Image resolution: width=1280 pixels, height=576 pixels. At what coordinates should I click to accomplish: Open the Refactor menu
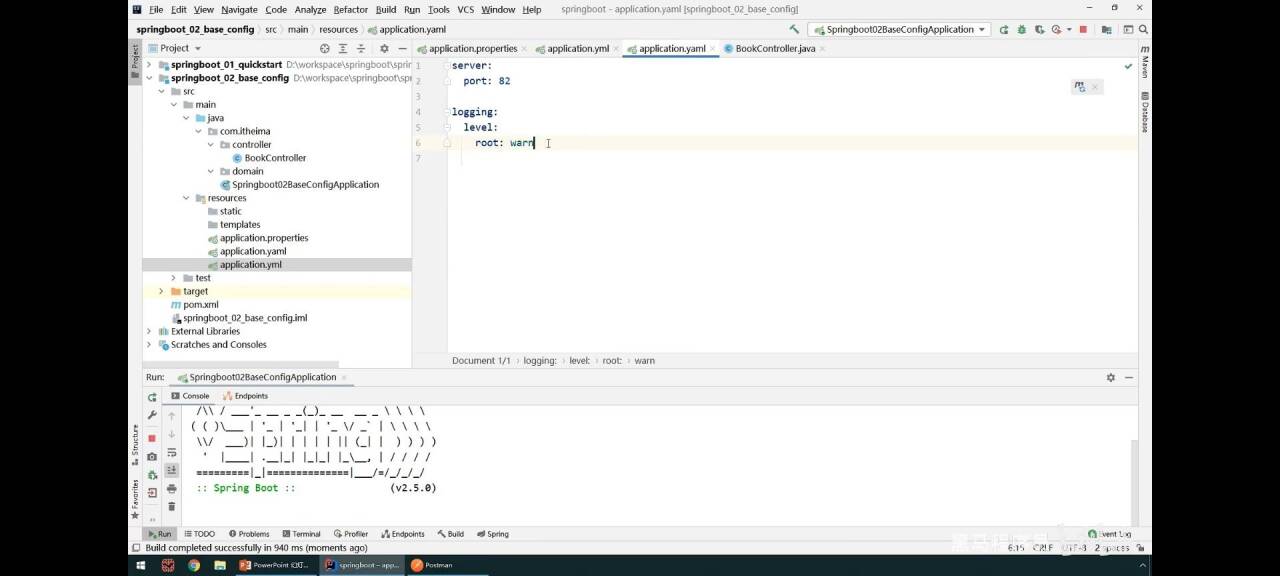pos(350,9)
